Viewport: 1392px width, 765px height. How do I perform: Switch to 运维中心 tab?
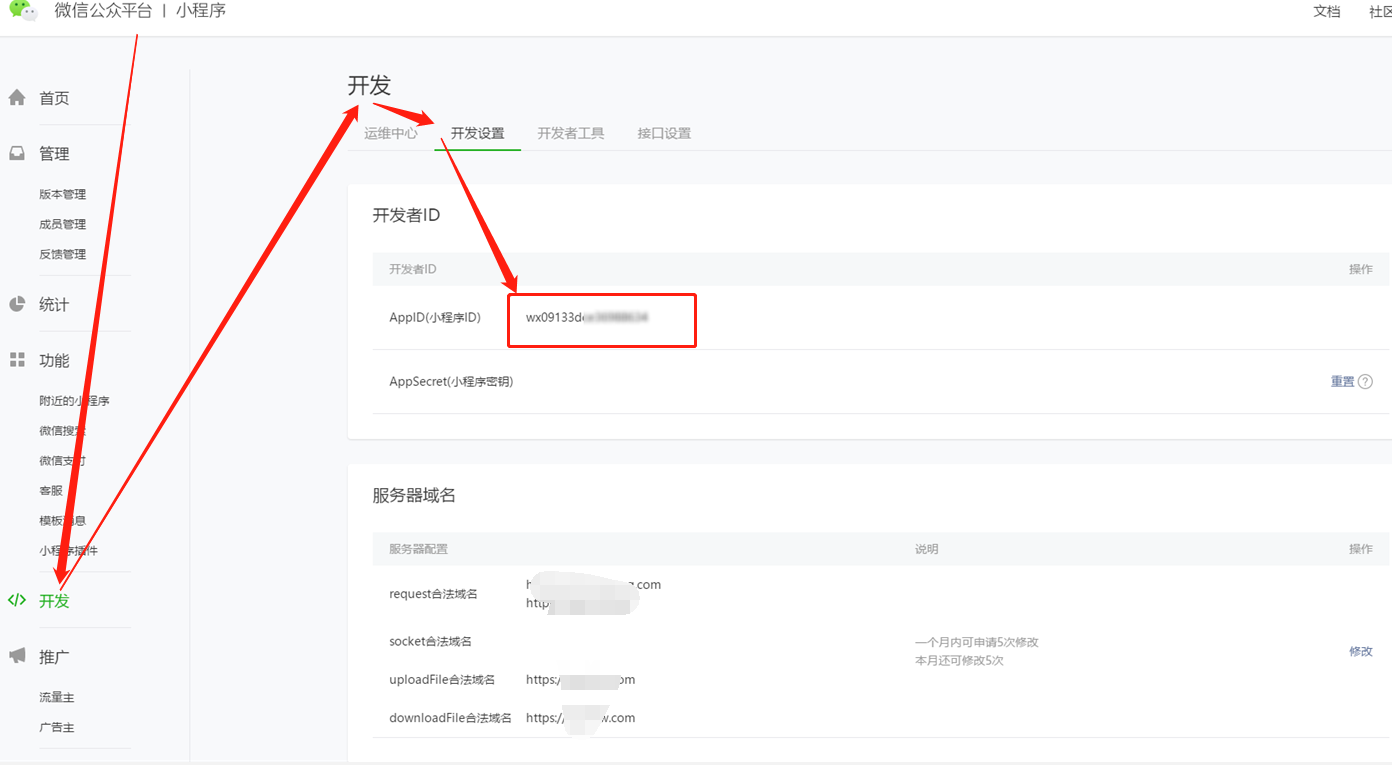(391, 133)
